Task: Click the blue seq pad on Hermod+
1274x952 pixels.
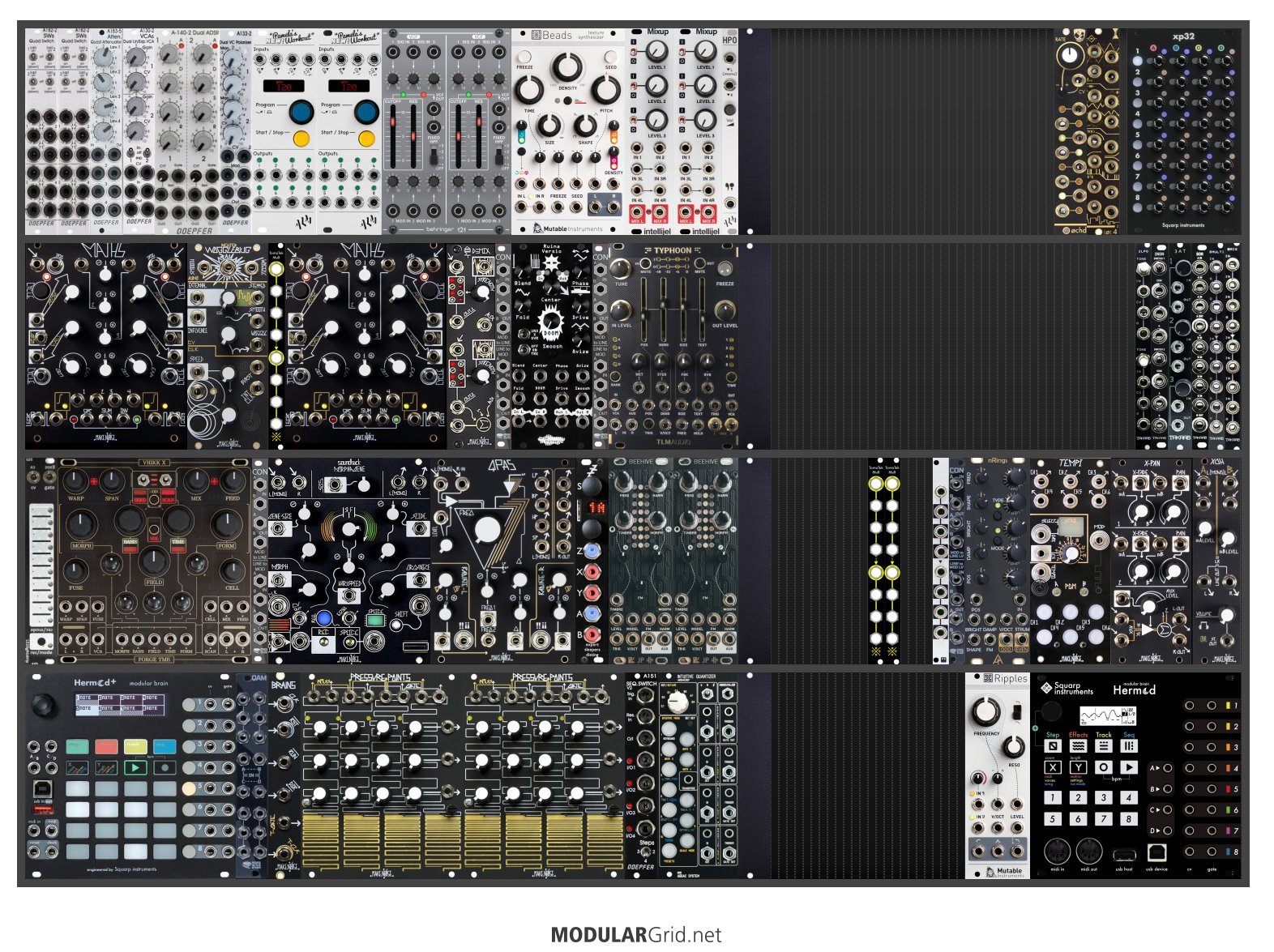Action: (x=165, y=746)
